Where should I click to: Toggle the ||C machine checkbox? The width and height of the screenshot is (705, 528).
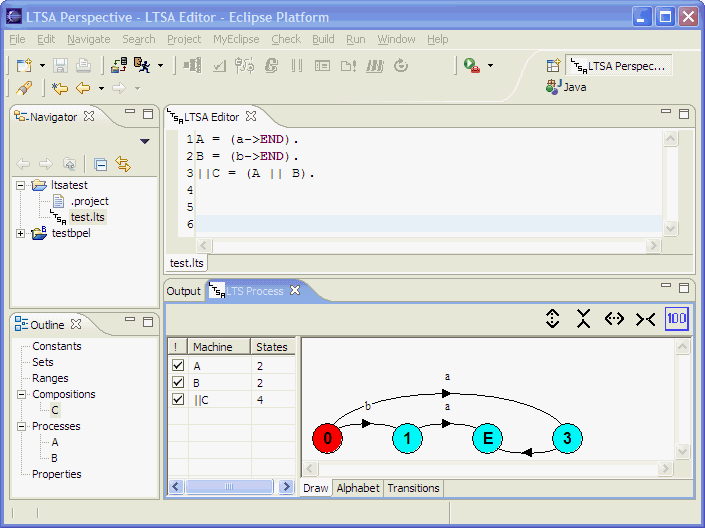178,400
